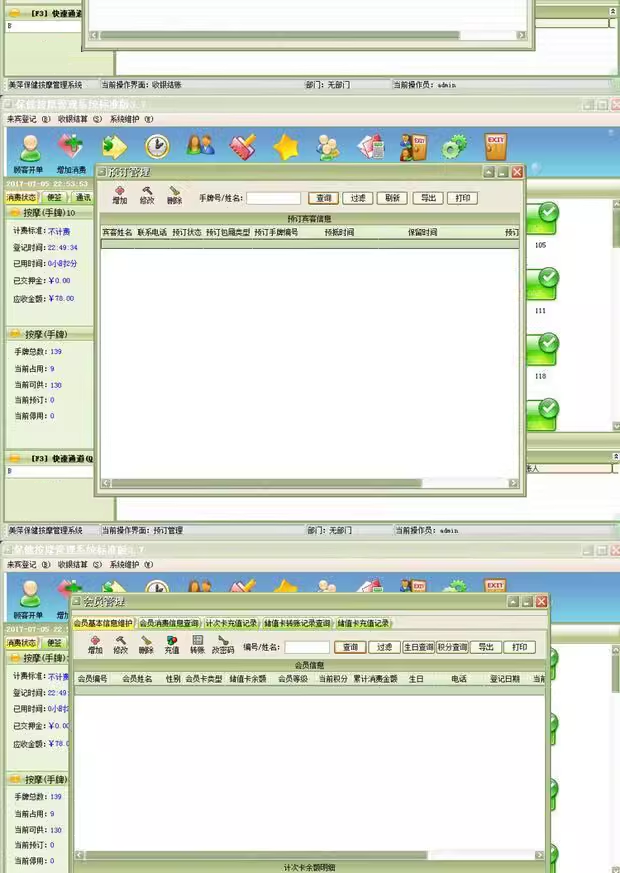Select the 计次卡充值记录 tab
This screenshot has height=873, width=620.
[232, 623]
